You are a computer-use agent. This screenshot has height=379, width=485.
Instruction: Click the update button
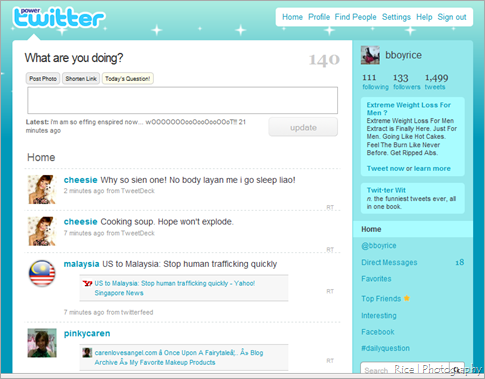pyautogui.click(x=303, y=127)
